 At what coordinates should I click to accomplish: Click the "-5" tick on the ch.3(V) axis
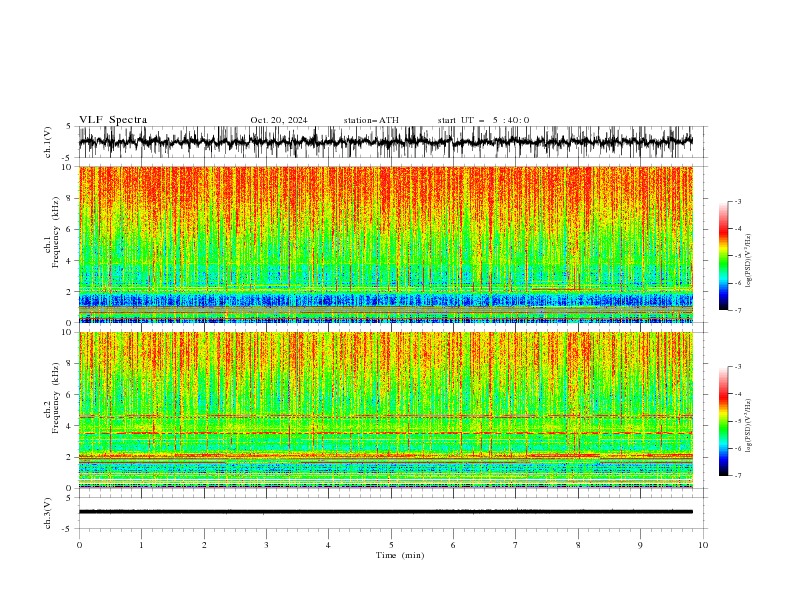[x=68, y=529]
